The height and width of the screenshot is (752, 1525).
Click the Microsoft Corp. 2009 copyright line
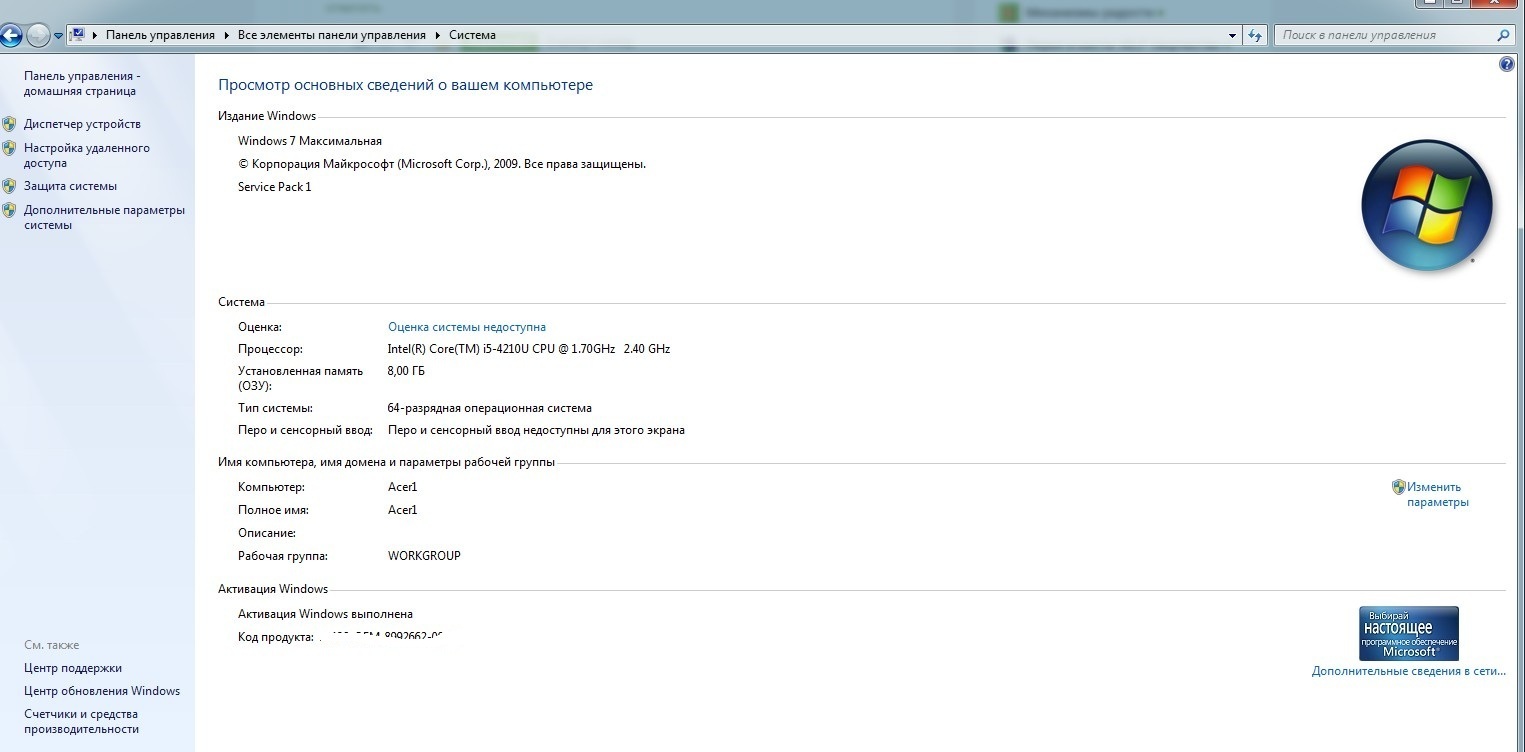(442, 164)
